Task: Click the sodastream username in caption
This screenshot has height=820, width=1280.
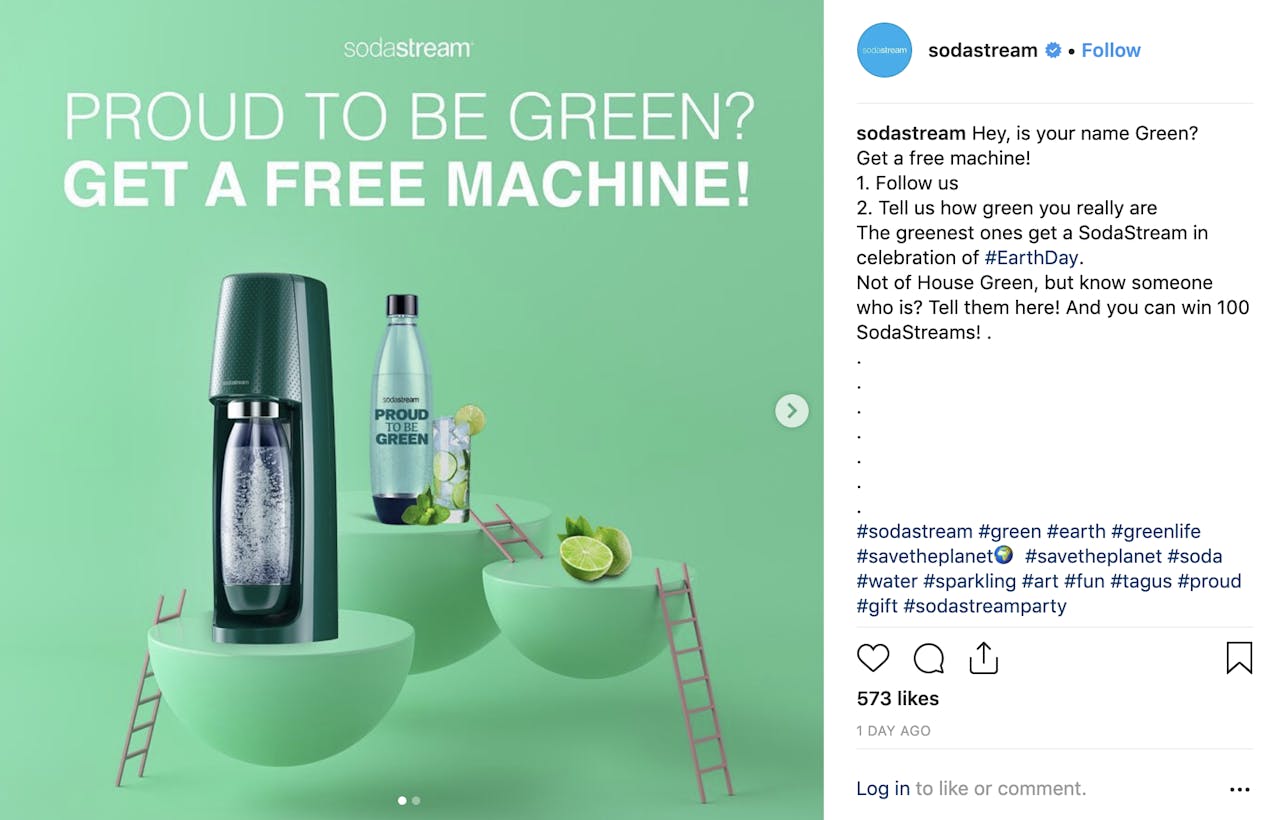Action: pos(911,133)
